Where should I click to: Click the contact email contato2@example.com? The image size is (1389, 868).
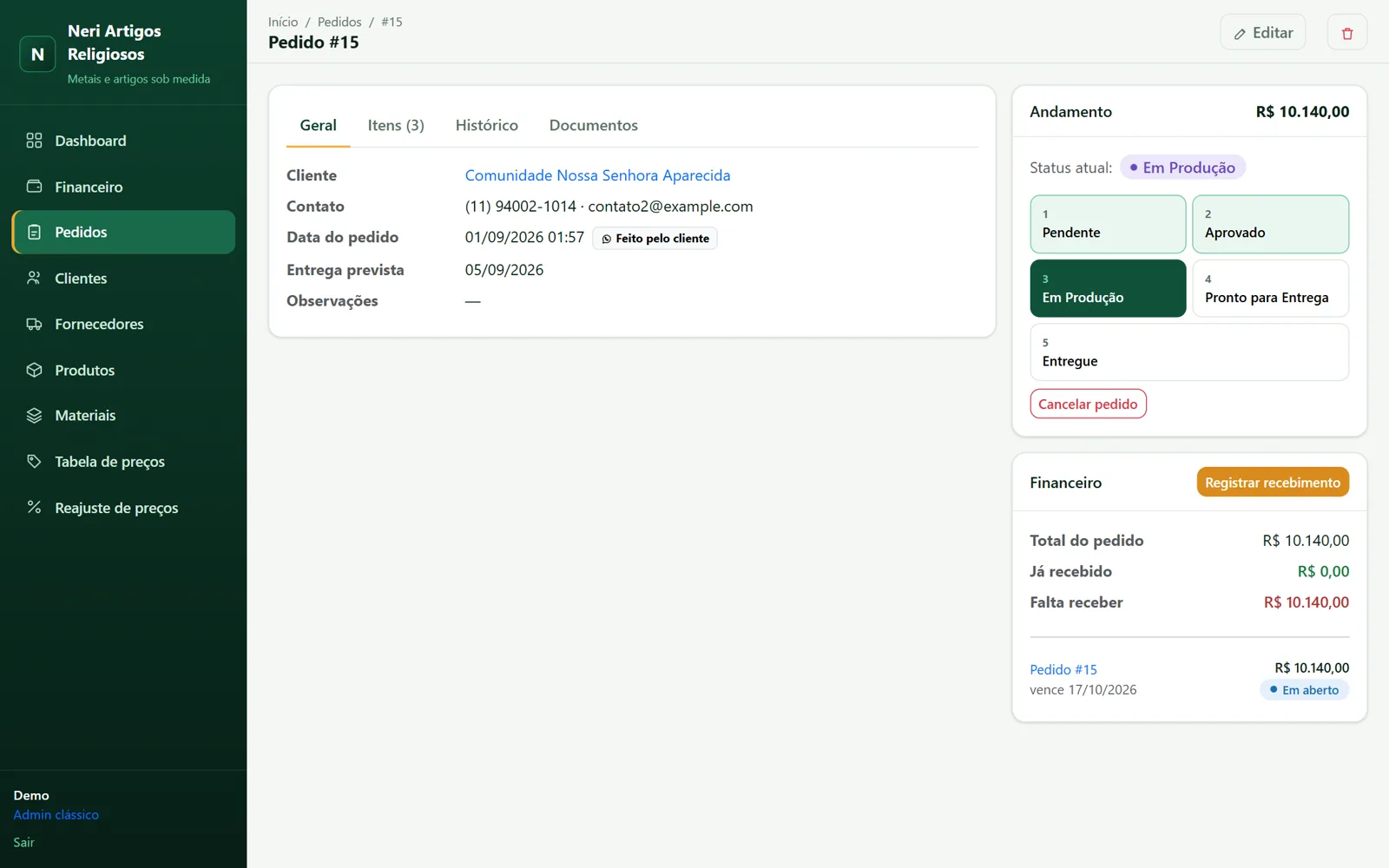[x=670, y=207]
